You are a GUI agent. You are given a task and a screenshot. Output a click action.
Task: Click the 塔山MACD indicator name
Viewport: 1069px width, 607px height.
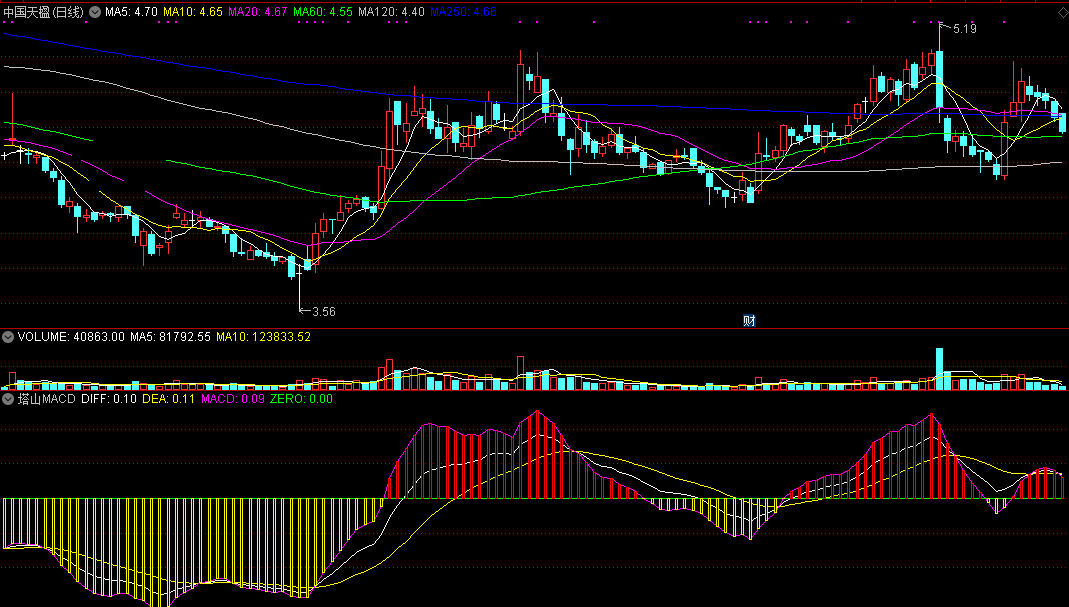click(x=46, y=399)
